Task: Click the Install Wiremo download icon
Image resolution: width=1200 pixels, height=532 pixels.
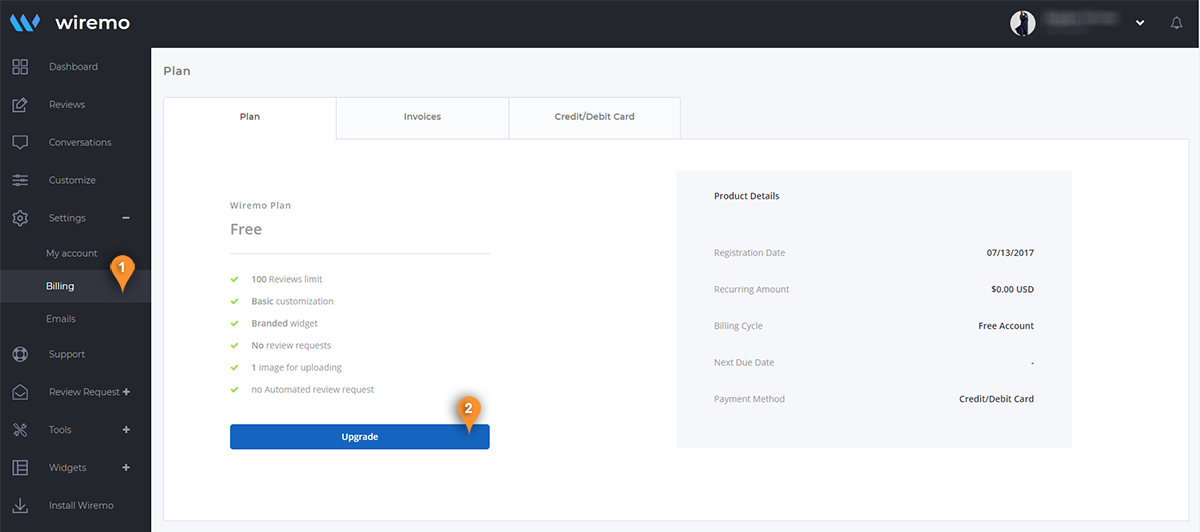Action: [20, 505]
